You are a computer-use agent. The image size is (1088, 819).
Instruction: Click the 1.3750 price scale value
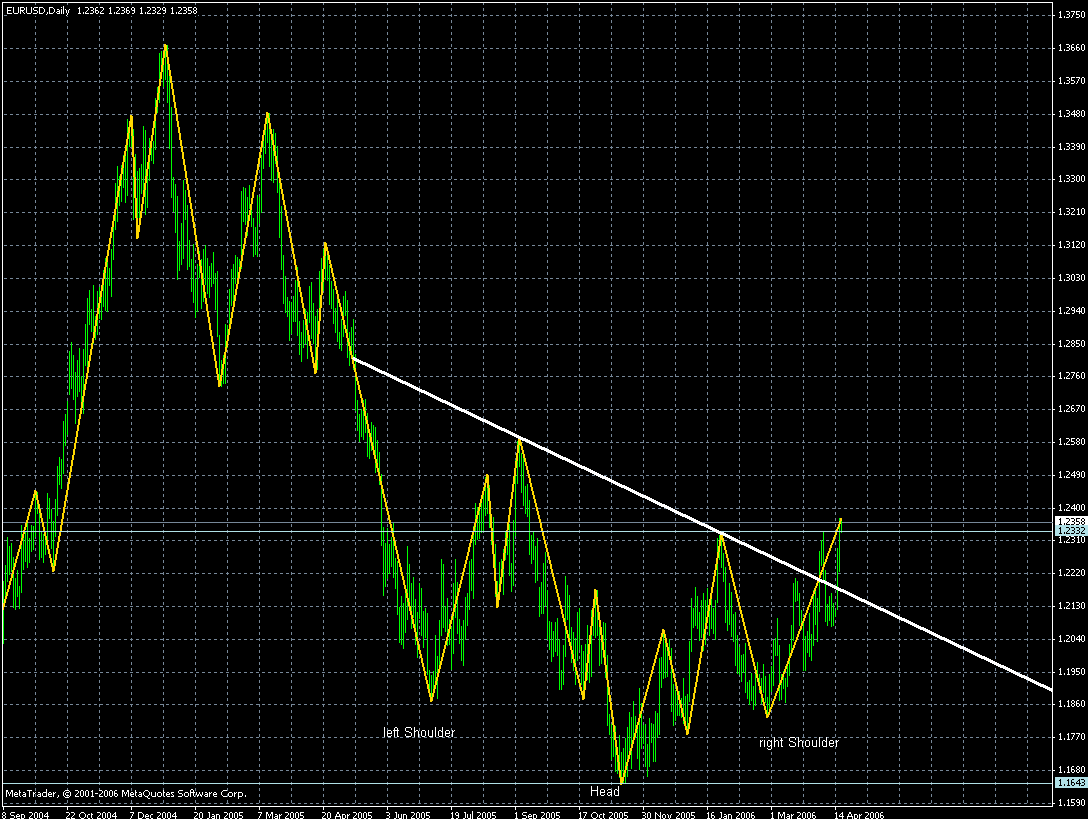click(1071, 15)
